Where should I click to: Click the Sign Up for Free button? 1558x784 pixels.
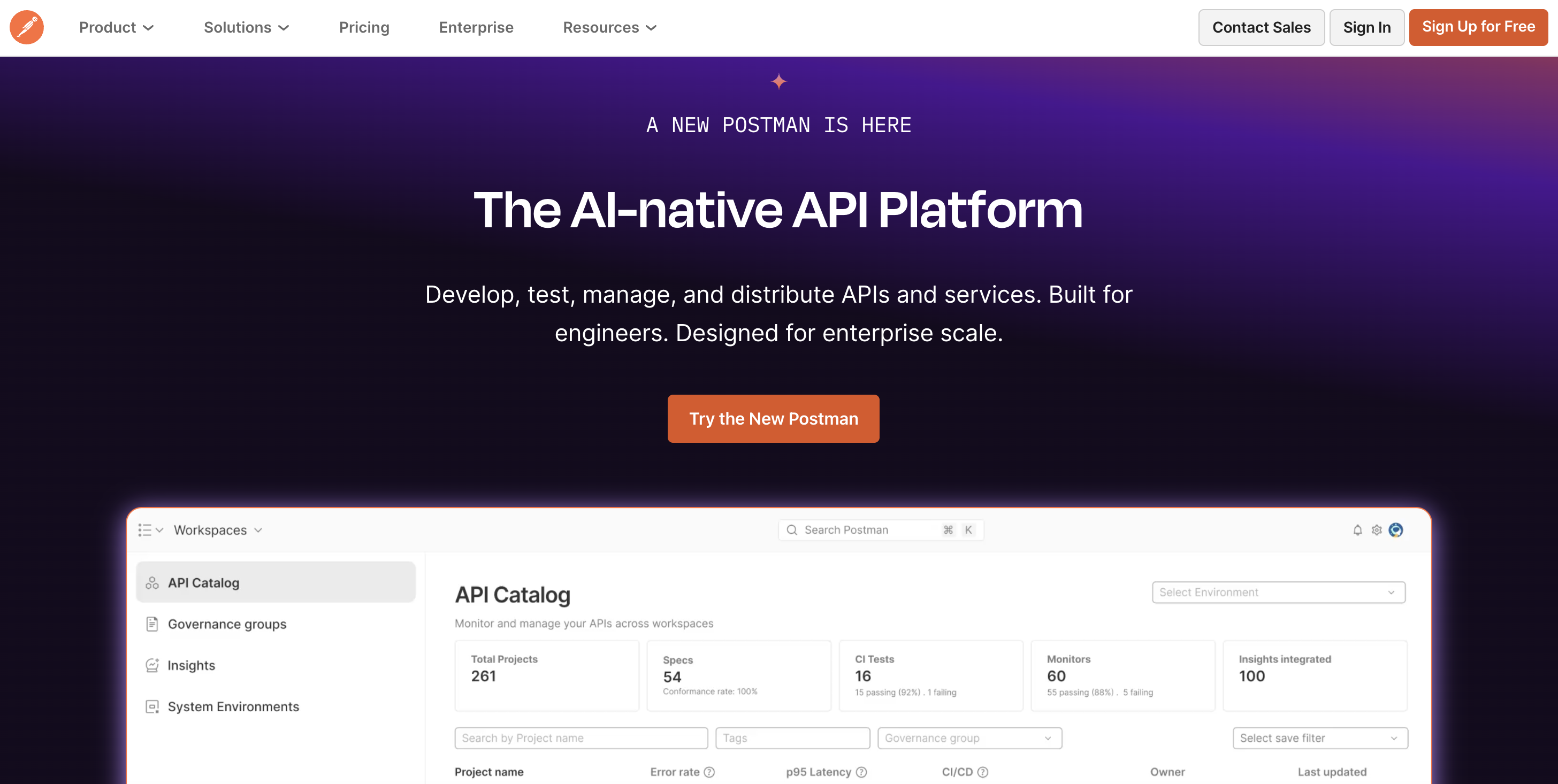pos(1478,27)
